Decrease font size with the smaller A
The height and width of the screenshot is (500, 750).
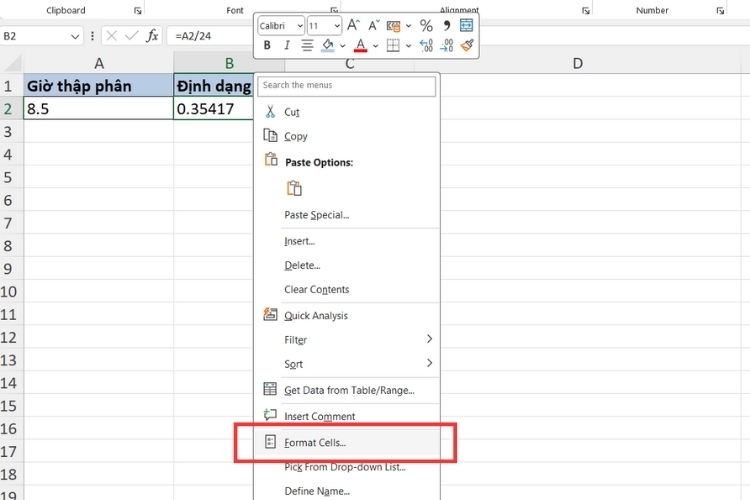click(x=374, y=25)
